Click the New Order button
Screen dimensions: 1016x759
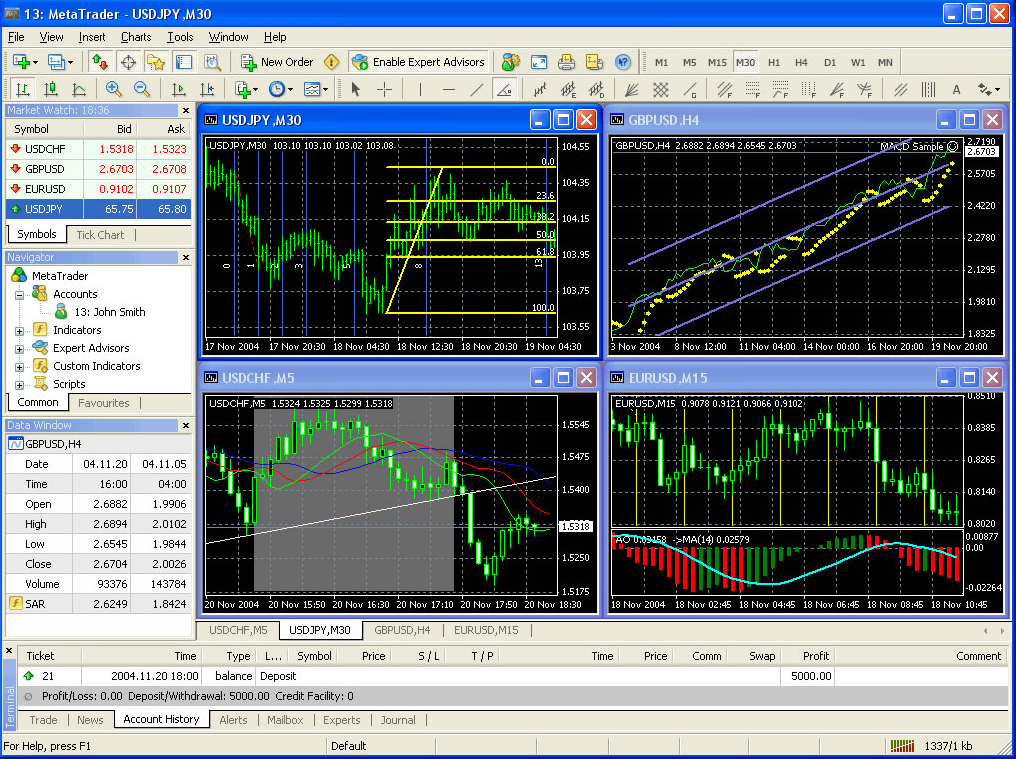pos(277,62)
